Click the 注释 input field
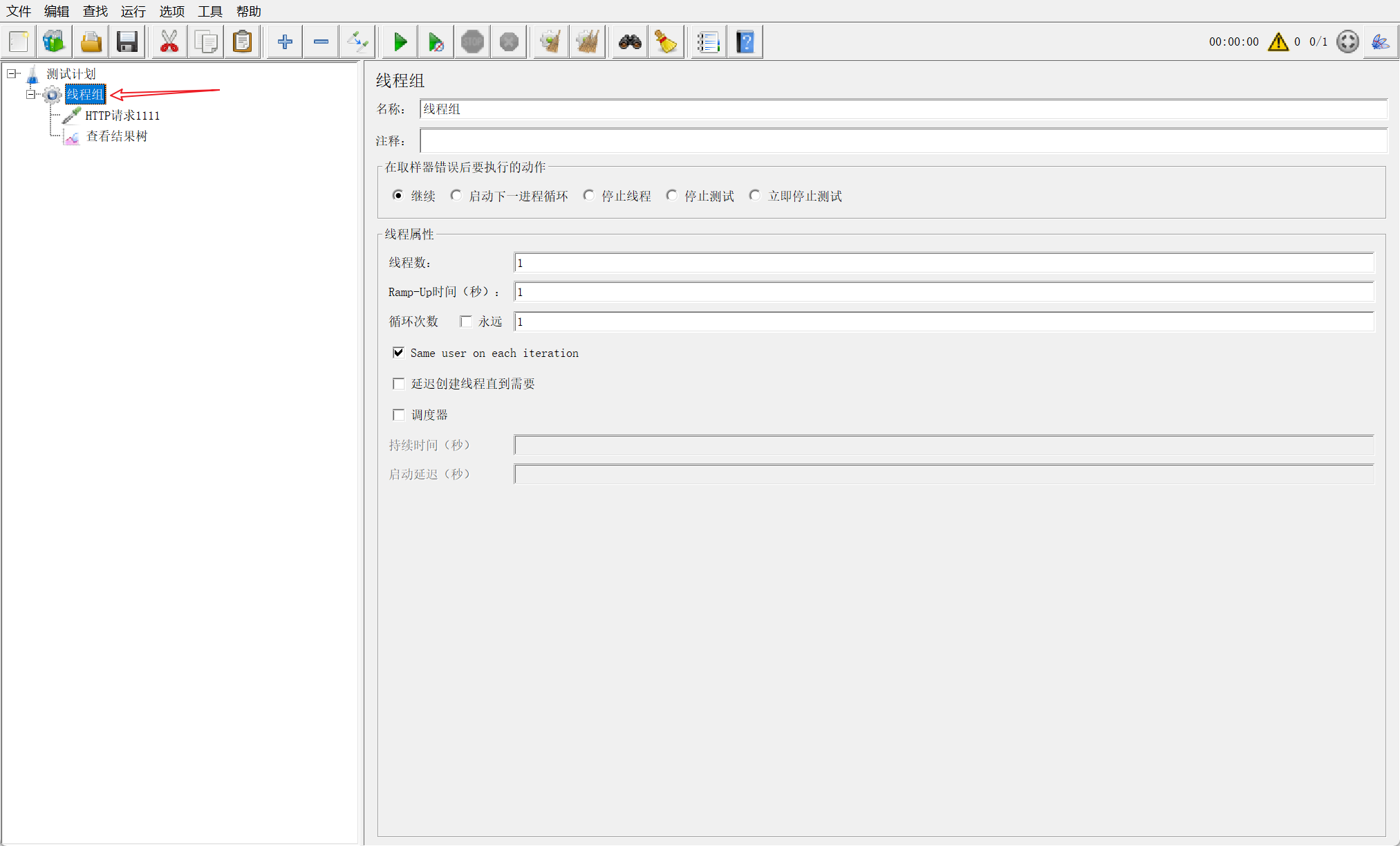This screenshot has width=1400, height=846. [903, 140]
